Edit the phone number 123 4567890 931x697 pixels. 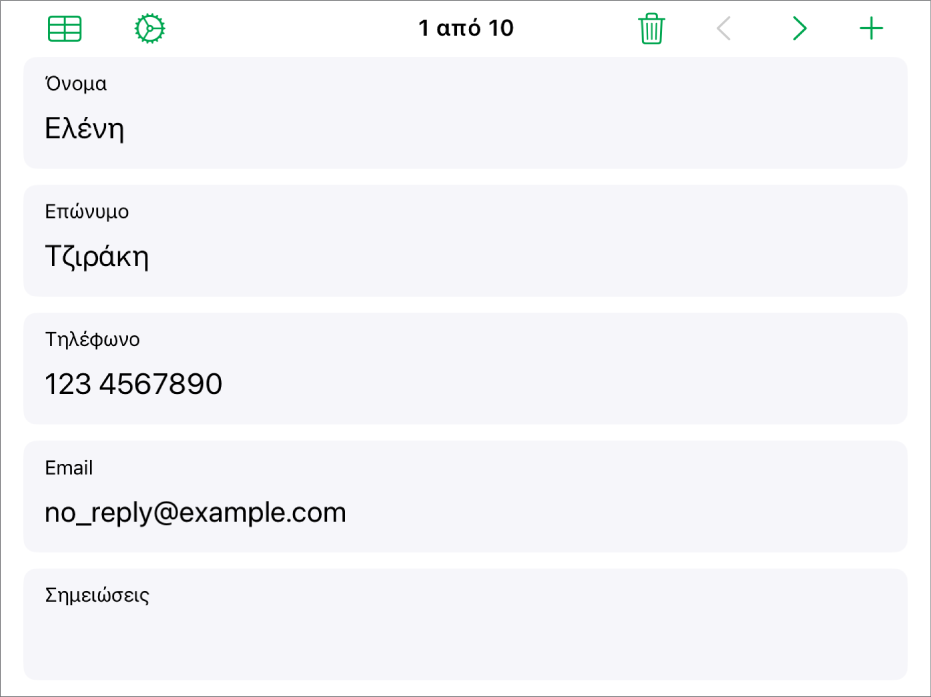click(x=134, y=384)
